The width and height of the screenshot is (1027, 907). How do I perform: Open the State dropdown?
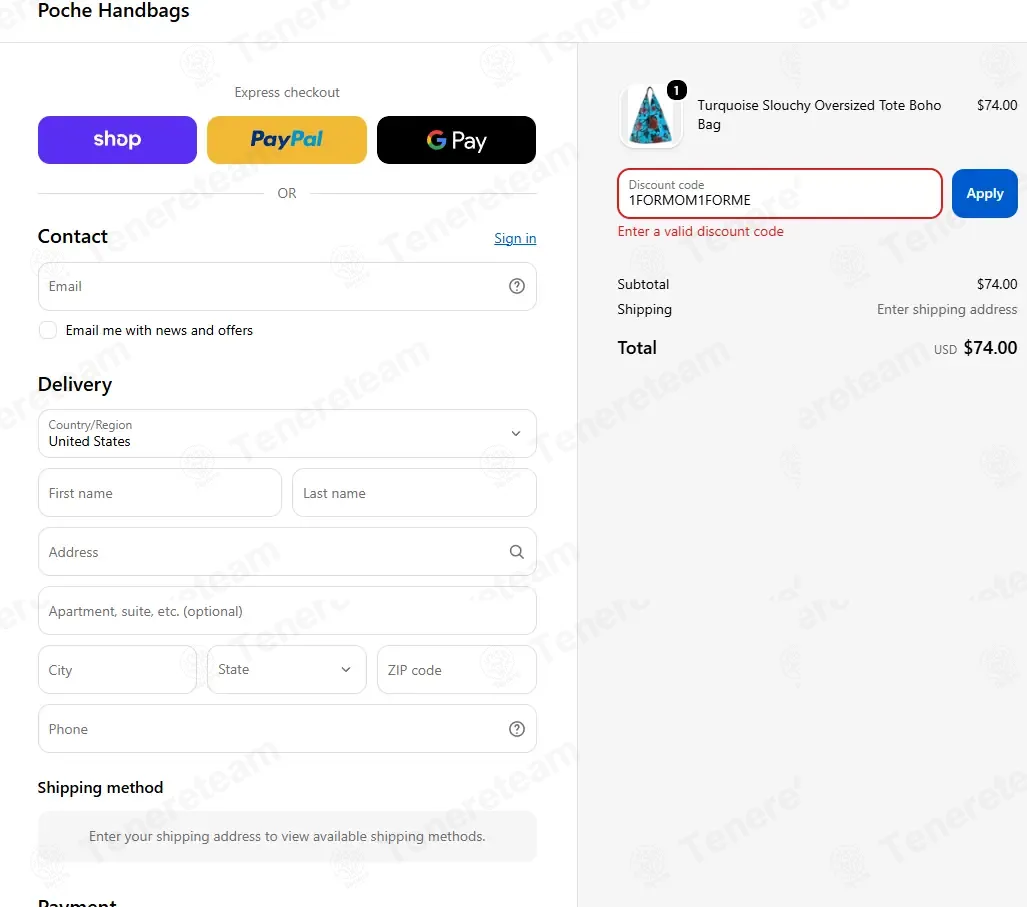coord(287,669)
